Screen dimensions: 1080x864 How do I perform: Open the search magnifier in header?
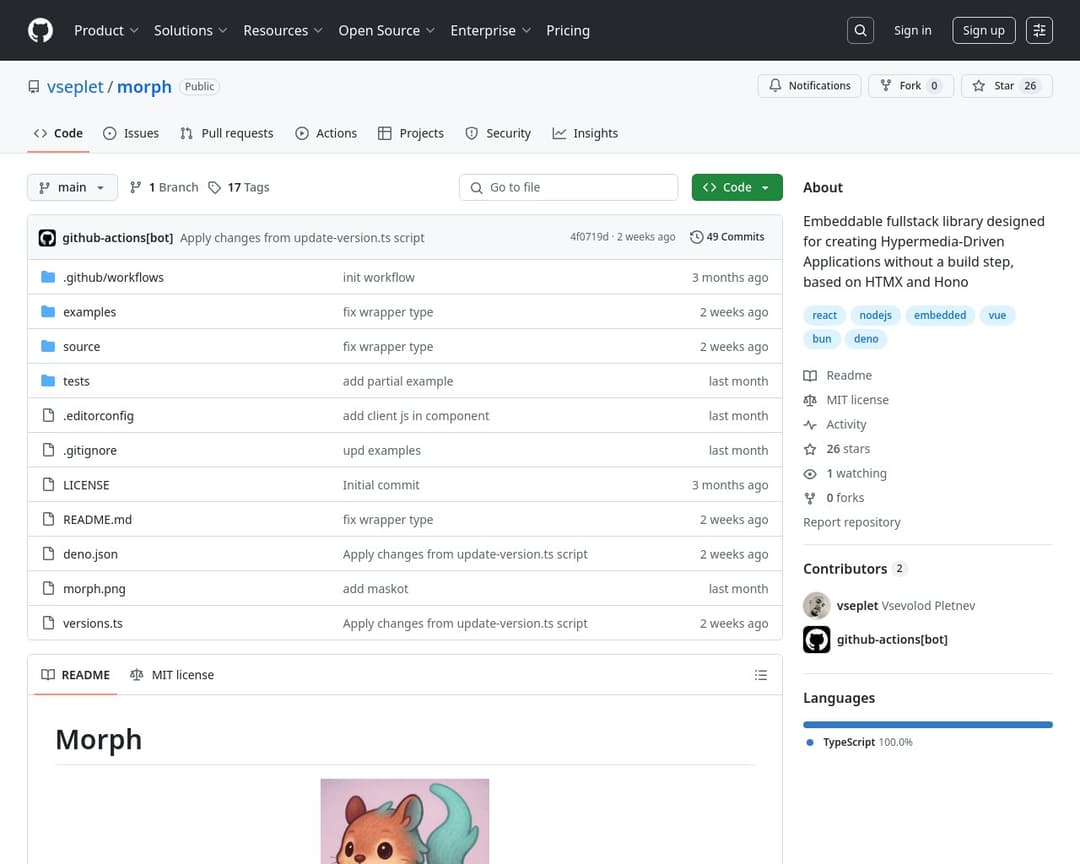[x=860, y=30]
